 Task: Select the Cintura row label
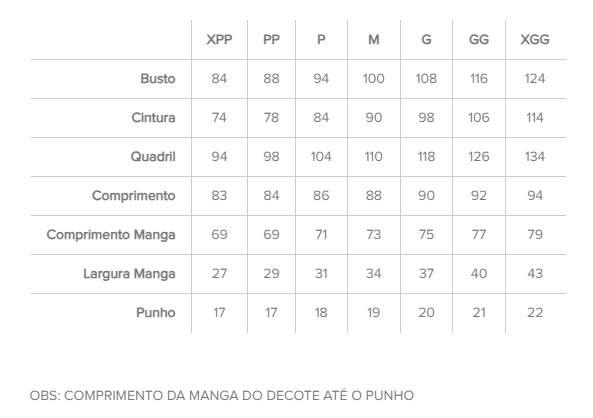point(153,118)
